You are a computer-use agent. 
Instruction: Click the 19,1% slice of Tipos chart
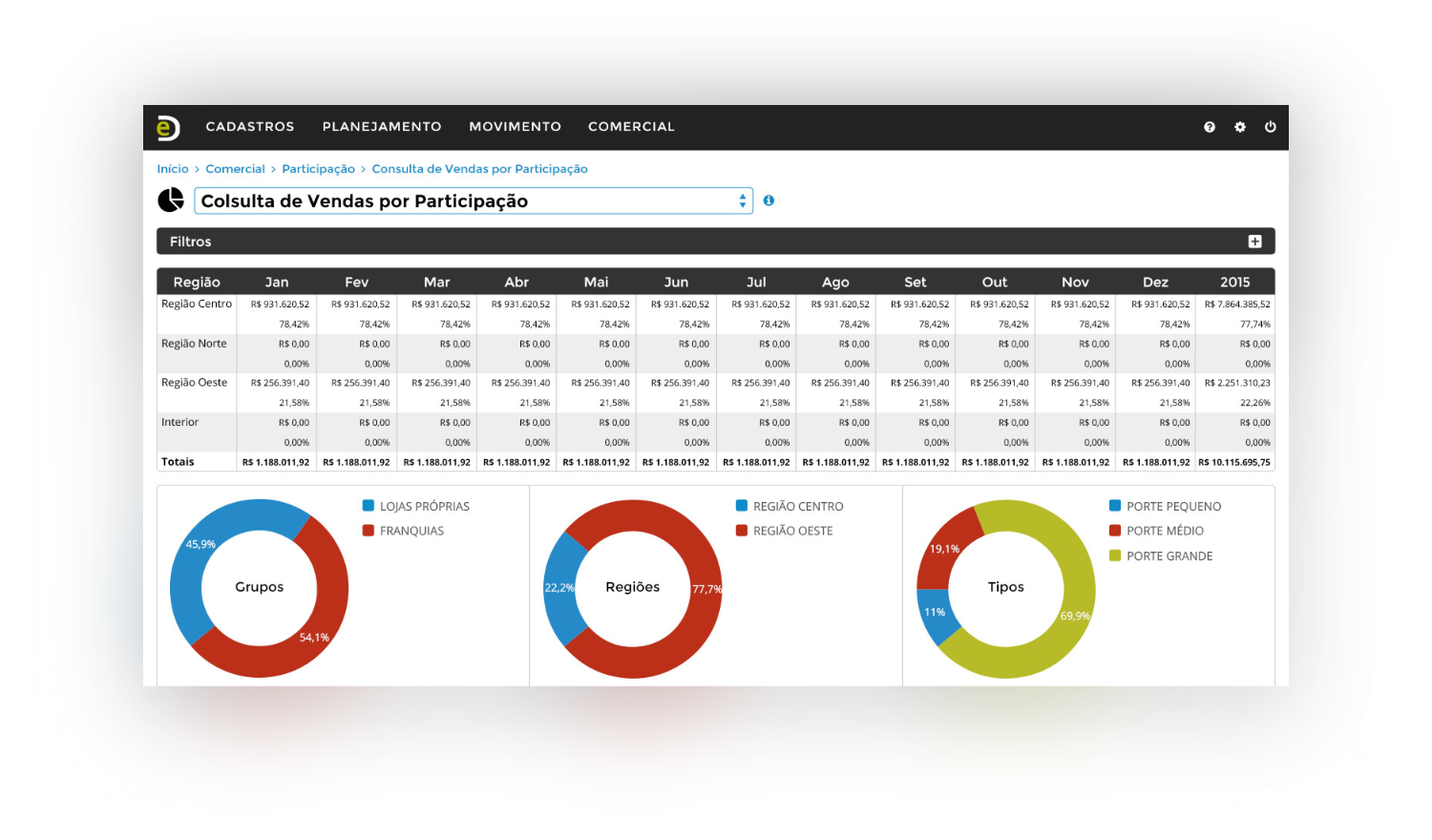click(x=944, y=549)
